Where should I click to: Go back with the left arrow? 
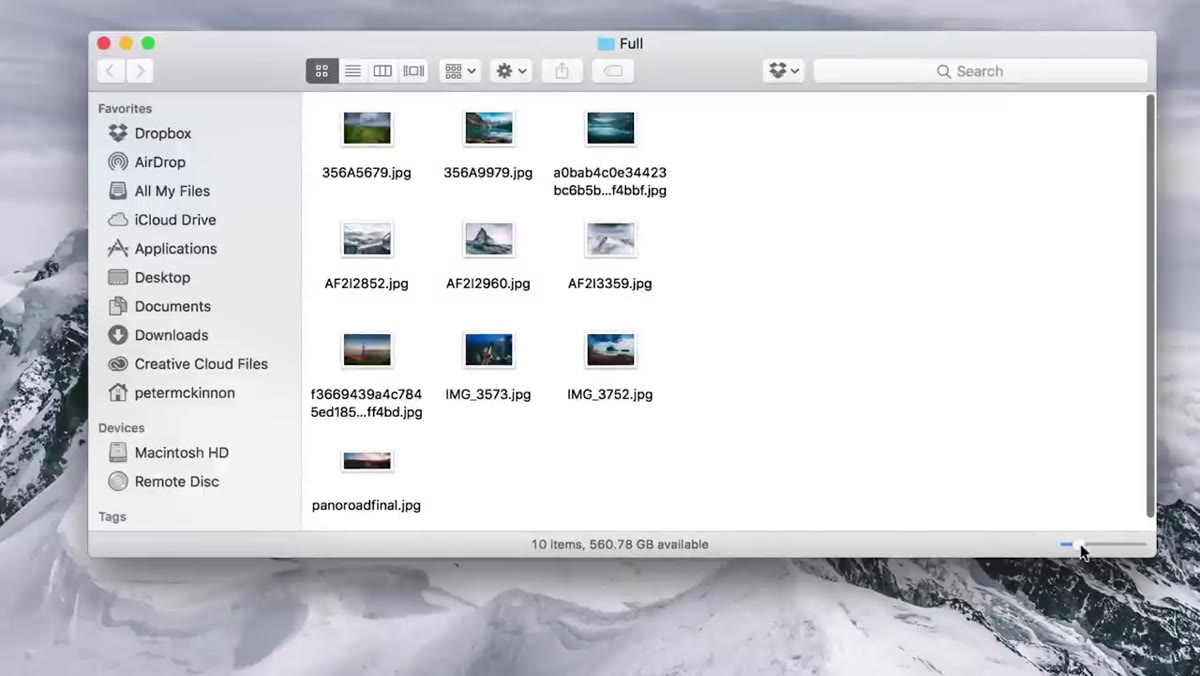pos(110,71)
